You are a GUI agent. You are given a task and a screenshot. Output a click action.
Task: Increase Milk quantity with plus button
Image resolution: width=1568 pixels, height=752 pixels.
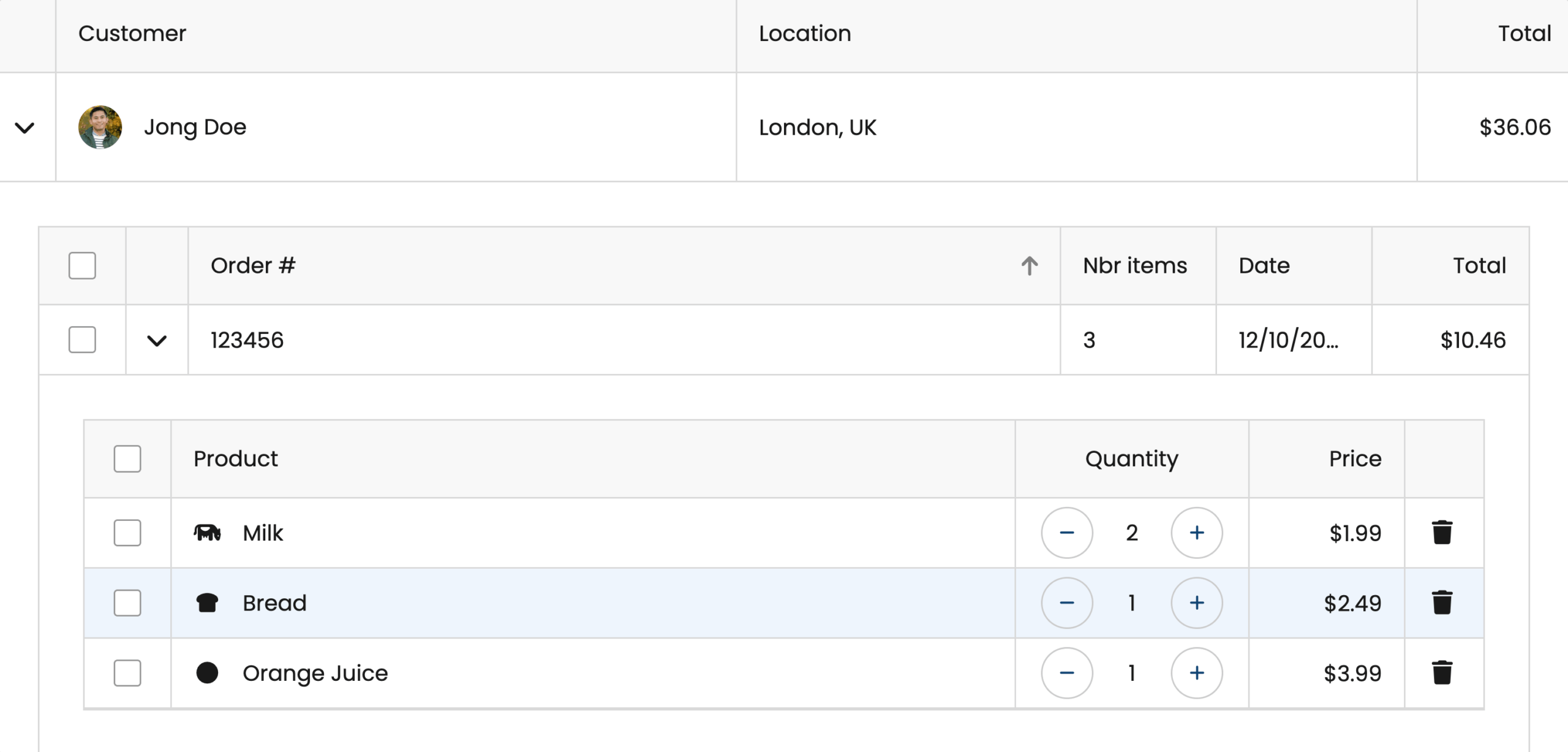[1196, 533]
